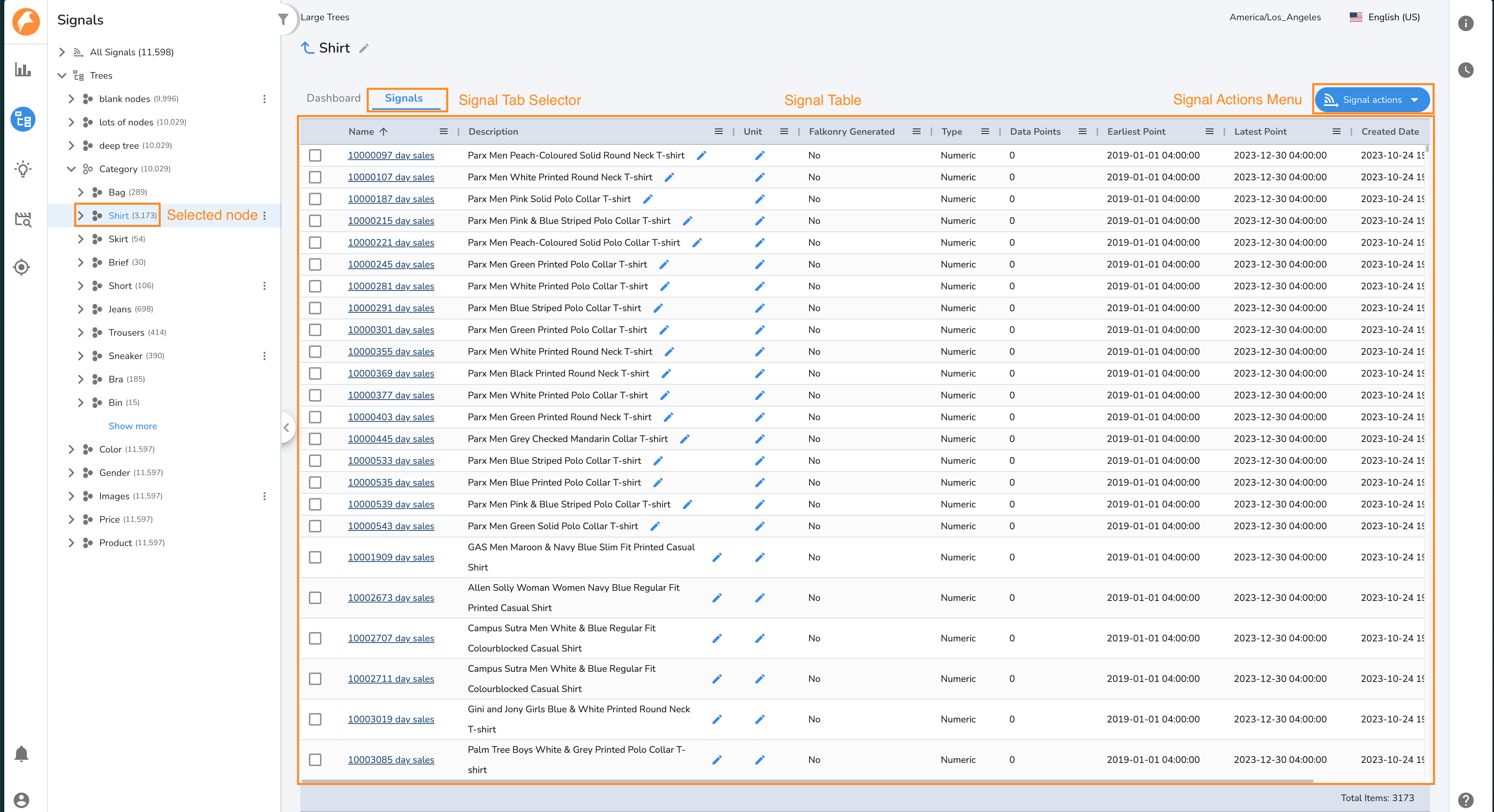Check the box for 10000097 day sales

pos(315,155)
